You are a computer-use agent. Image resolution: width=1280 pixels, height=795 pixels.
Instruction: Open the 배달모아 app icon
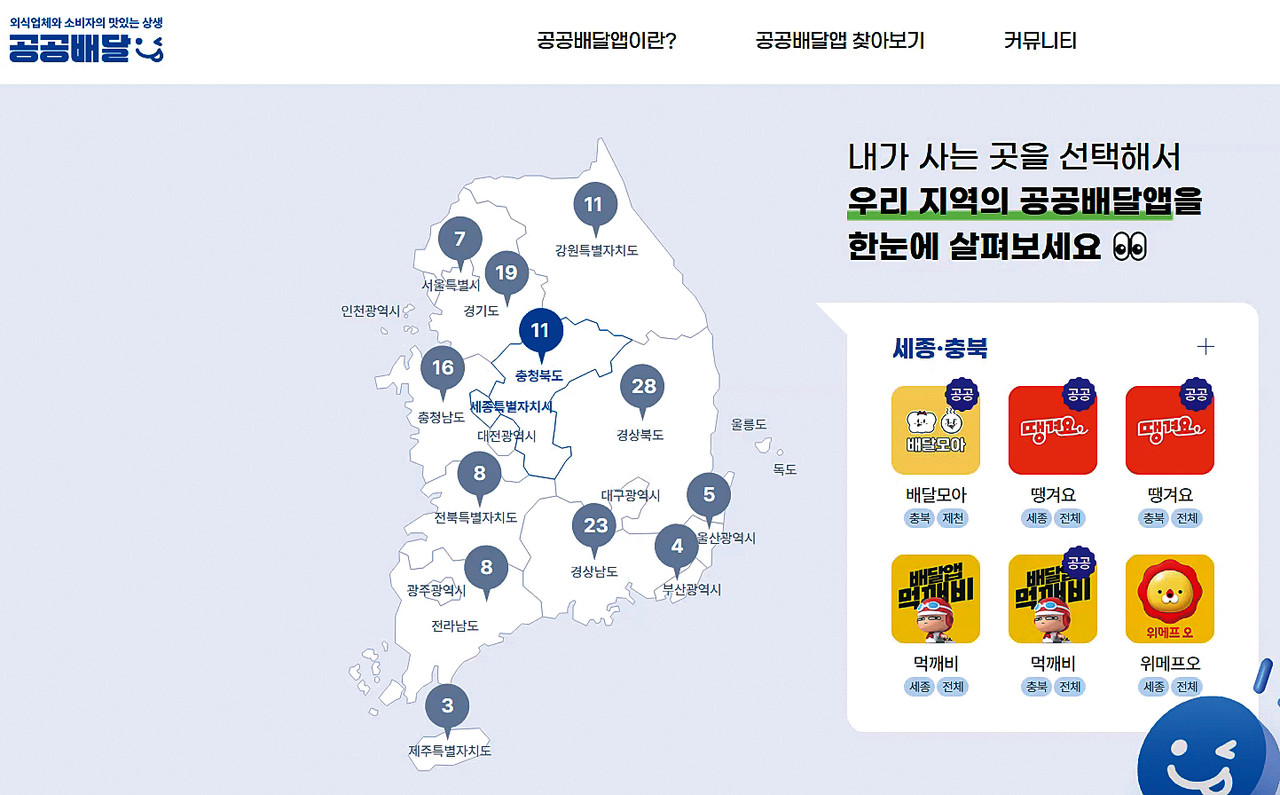point(935,430)
